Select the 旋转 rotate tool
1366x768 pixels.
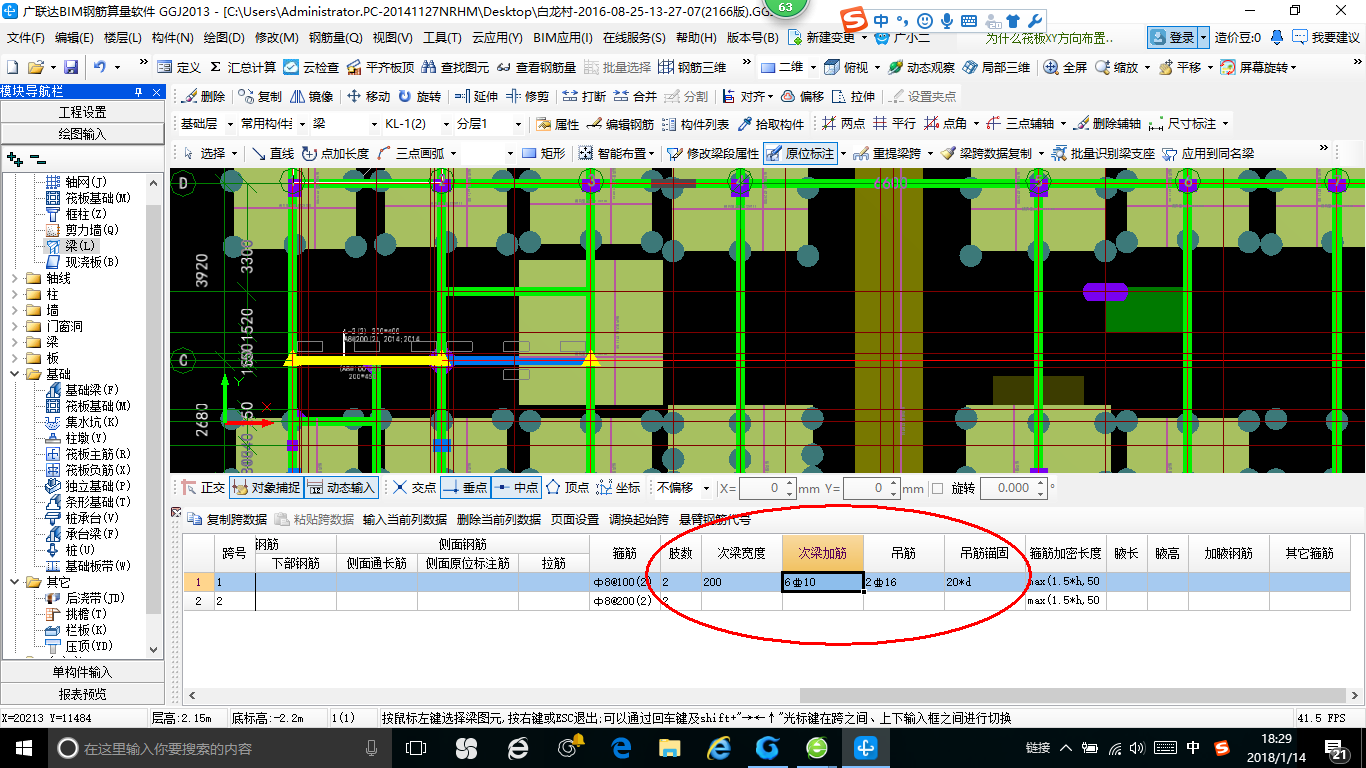pyautogui.click(x=419, y=96)
